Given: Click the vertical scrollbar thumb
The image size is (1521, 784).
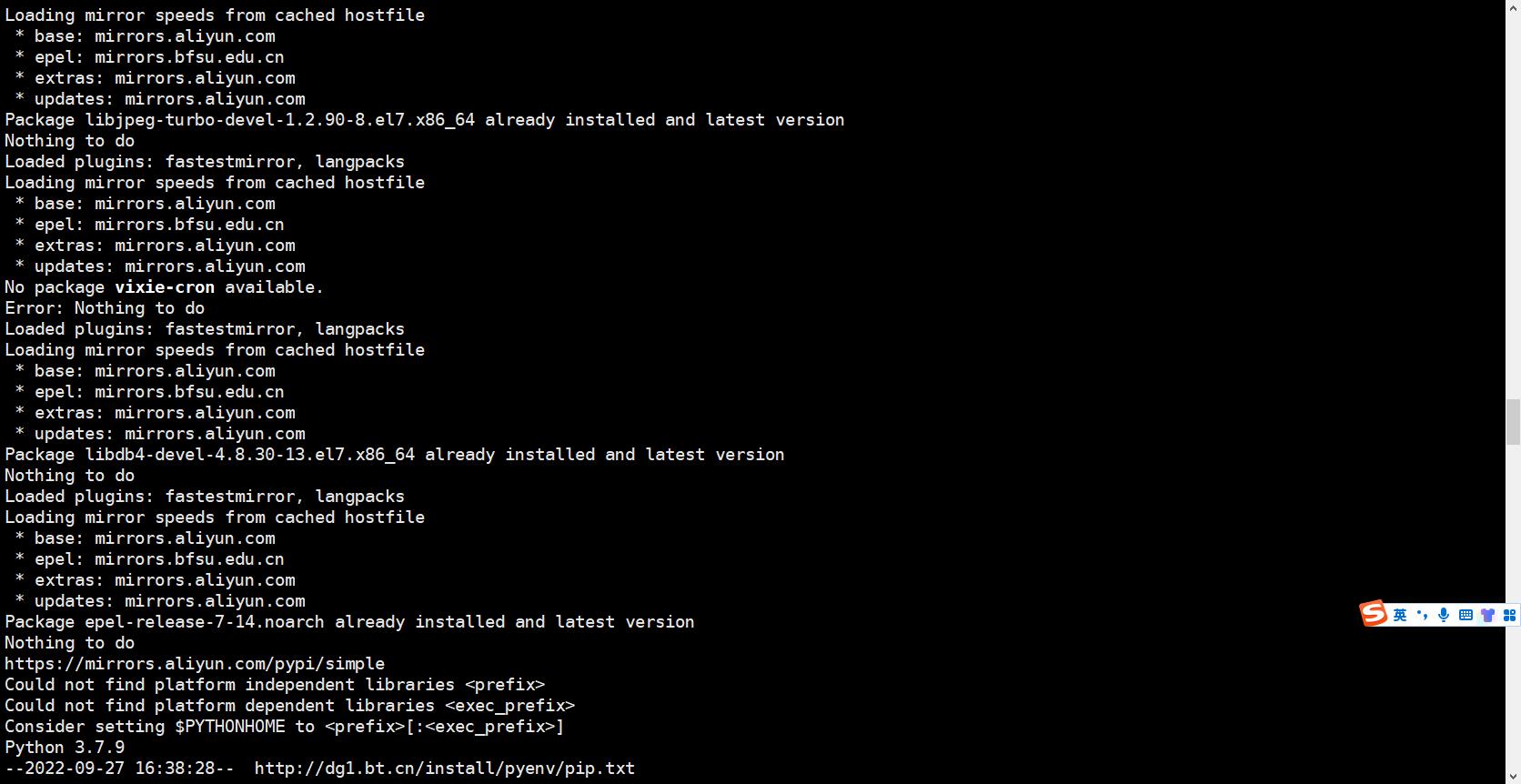Looking at the screenshot, I should [x=1513, y=421].
